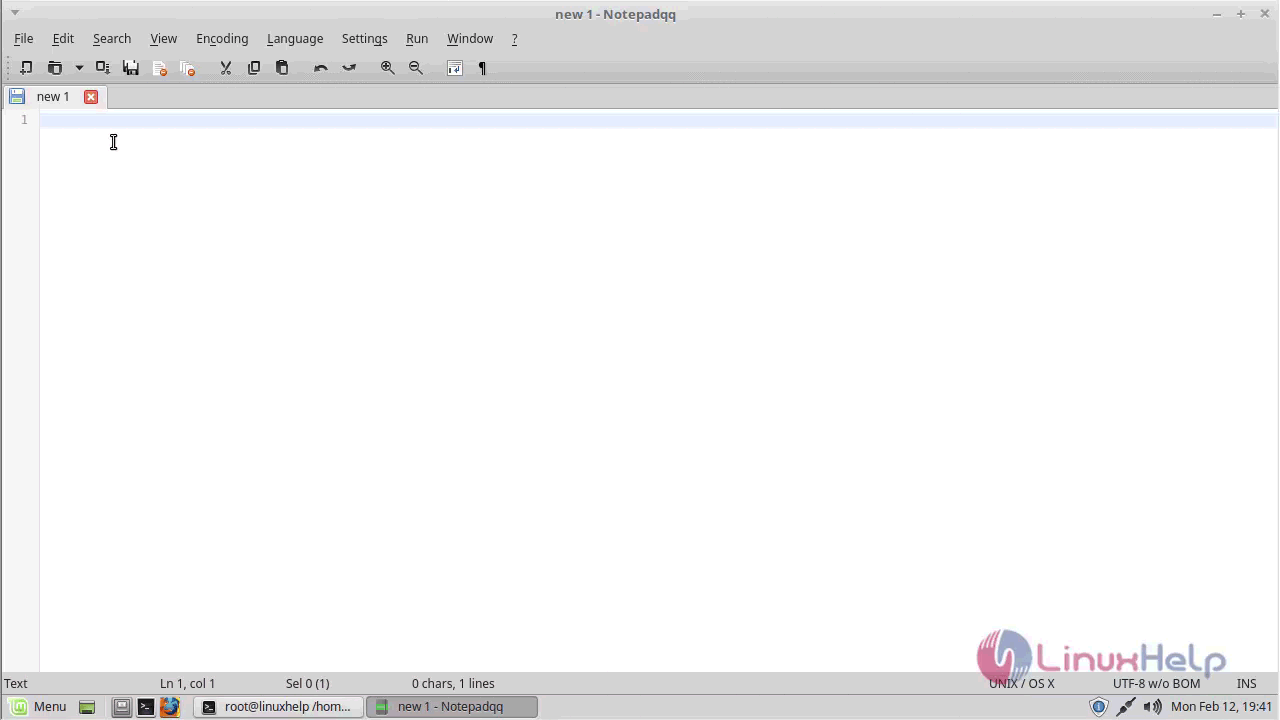Click the Copy toolbar icon
1280x720 pixels.
[254, 68]
